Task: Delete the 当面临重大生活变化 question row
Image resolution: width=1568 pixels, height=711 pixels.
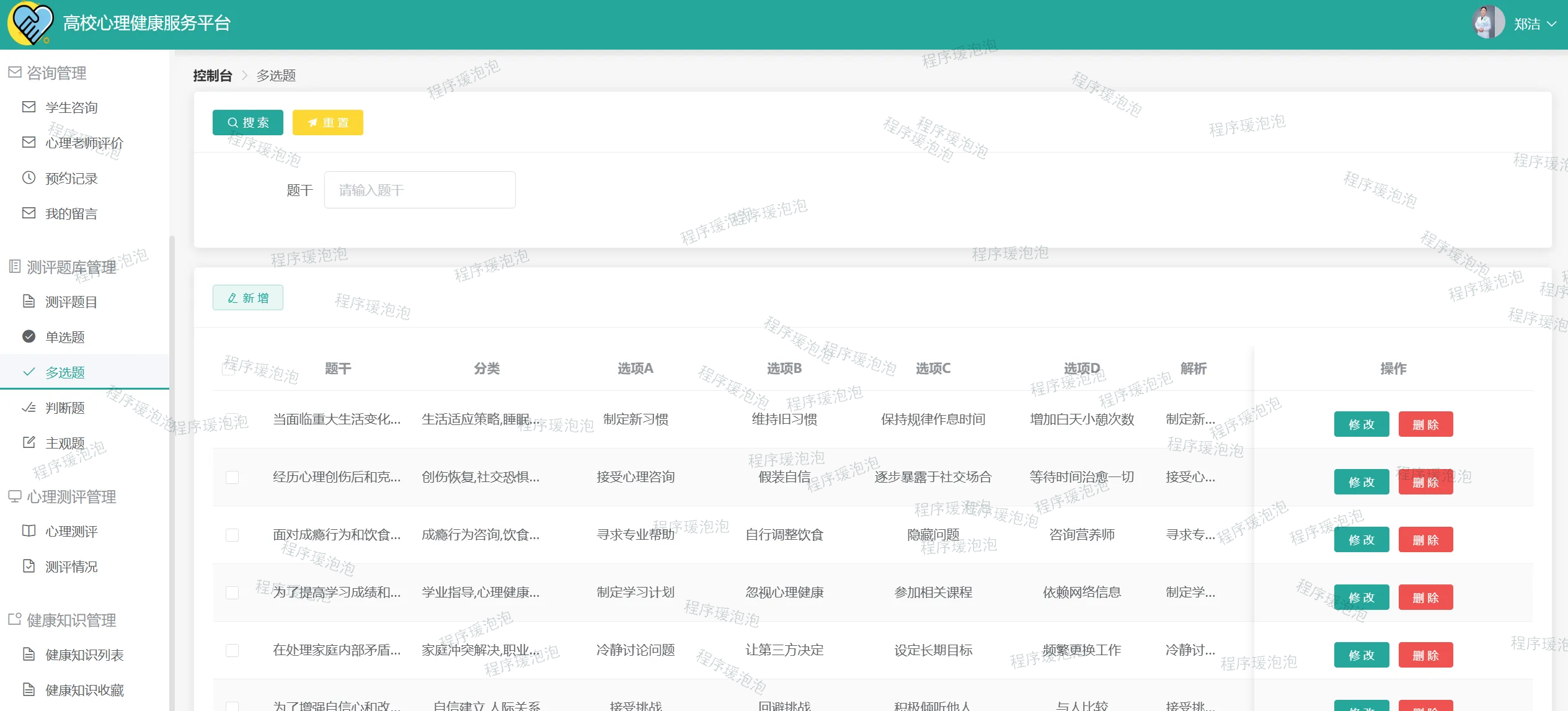Action: point(1425,424)
